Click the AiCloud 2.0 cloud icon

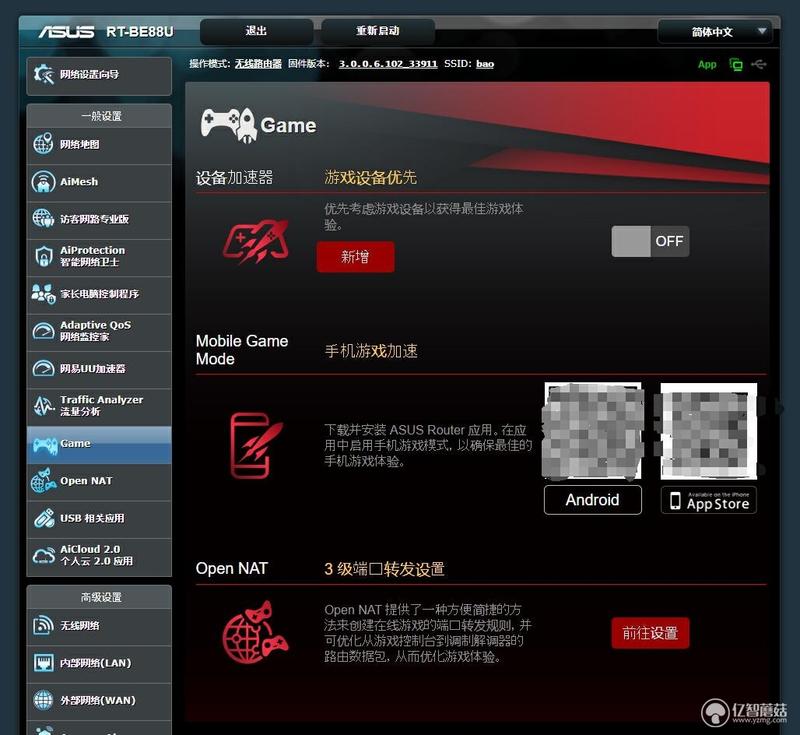43,555
